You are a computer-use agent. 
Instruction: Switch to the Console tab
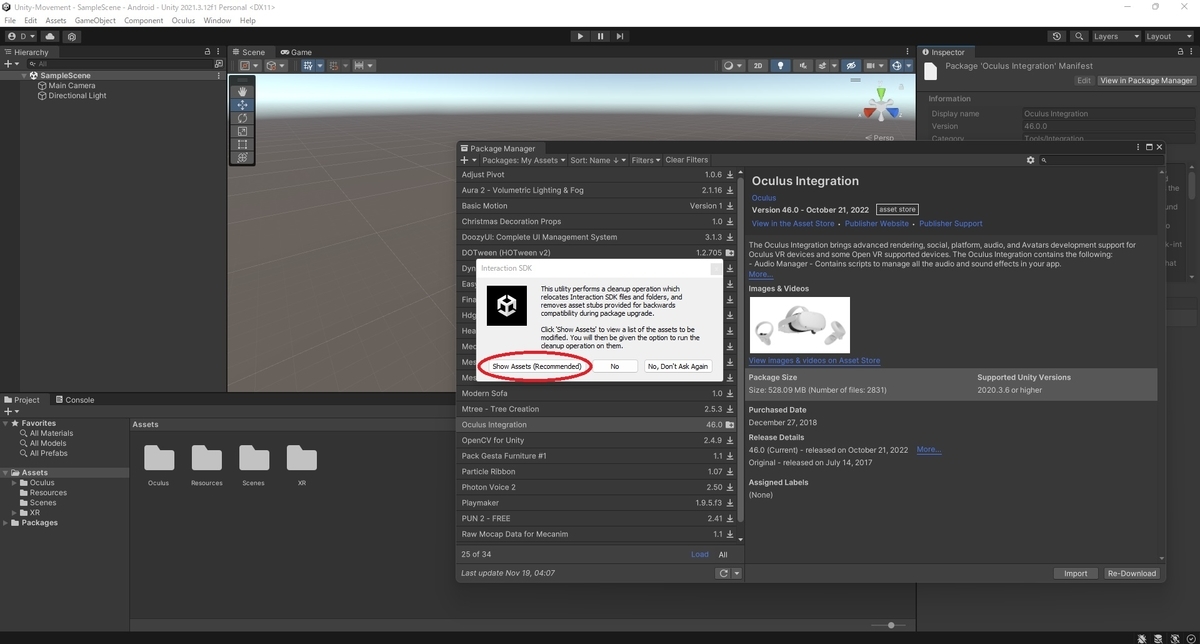pyautogui.click(x=73, y=400)
